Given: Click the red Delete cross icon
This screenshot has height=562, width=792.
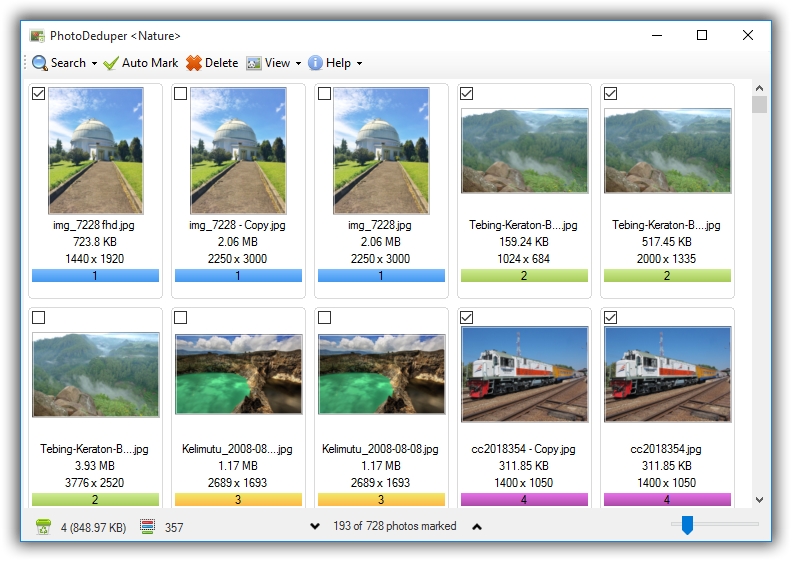Looking at the screenshot, I should [x=194, y=63].
